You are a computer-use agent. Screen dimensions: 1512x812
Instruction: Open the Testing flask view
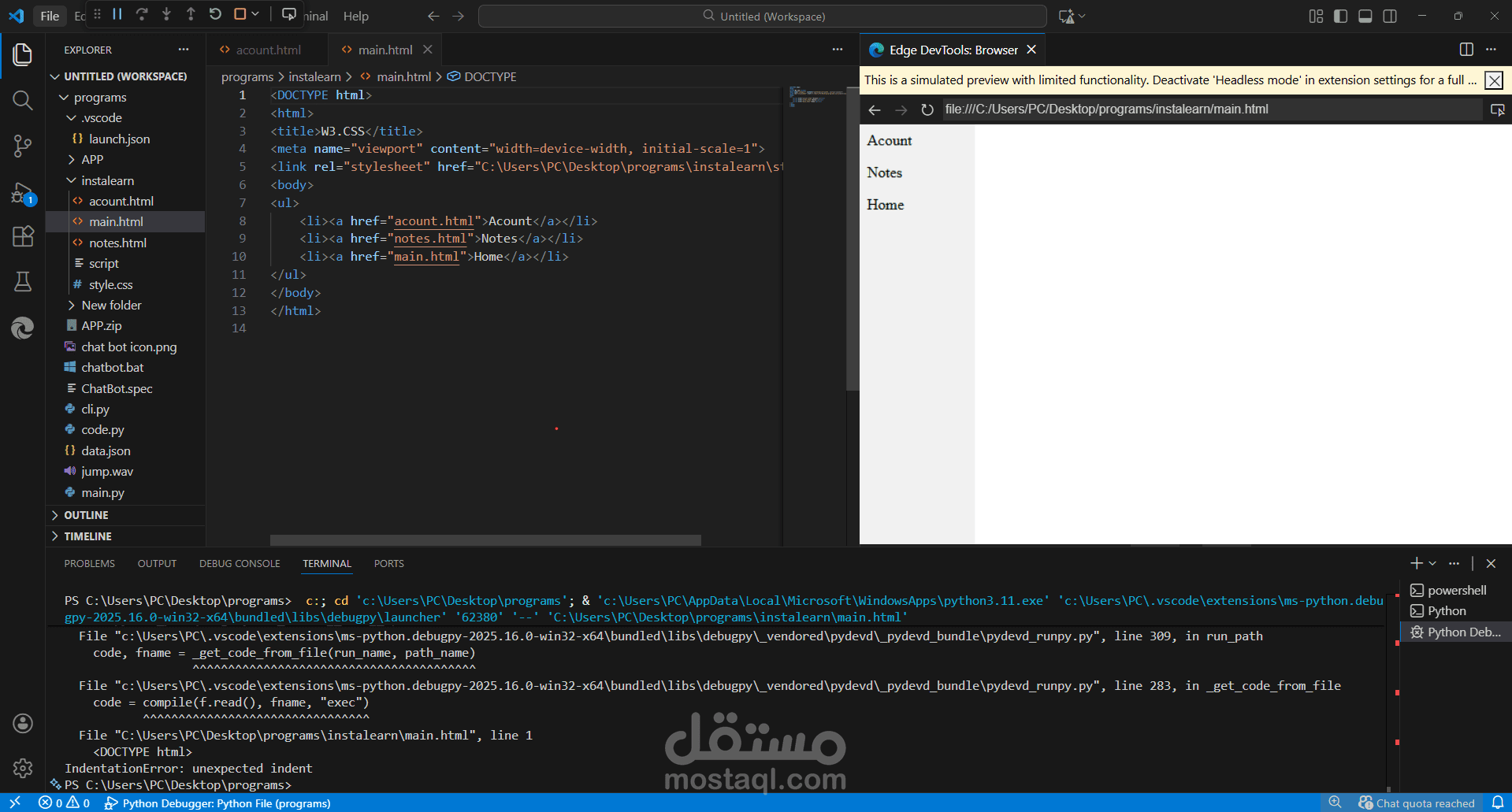23,282
